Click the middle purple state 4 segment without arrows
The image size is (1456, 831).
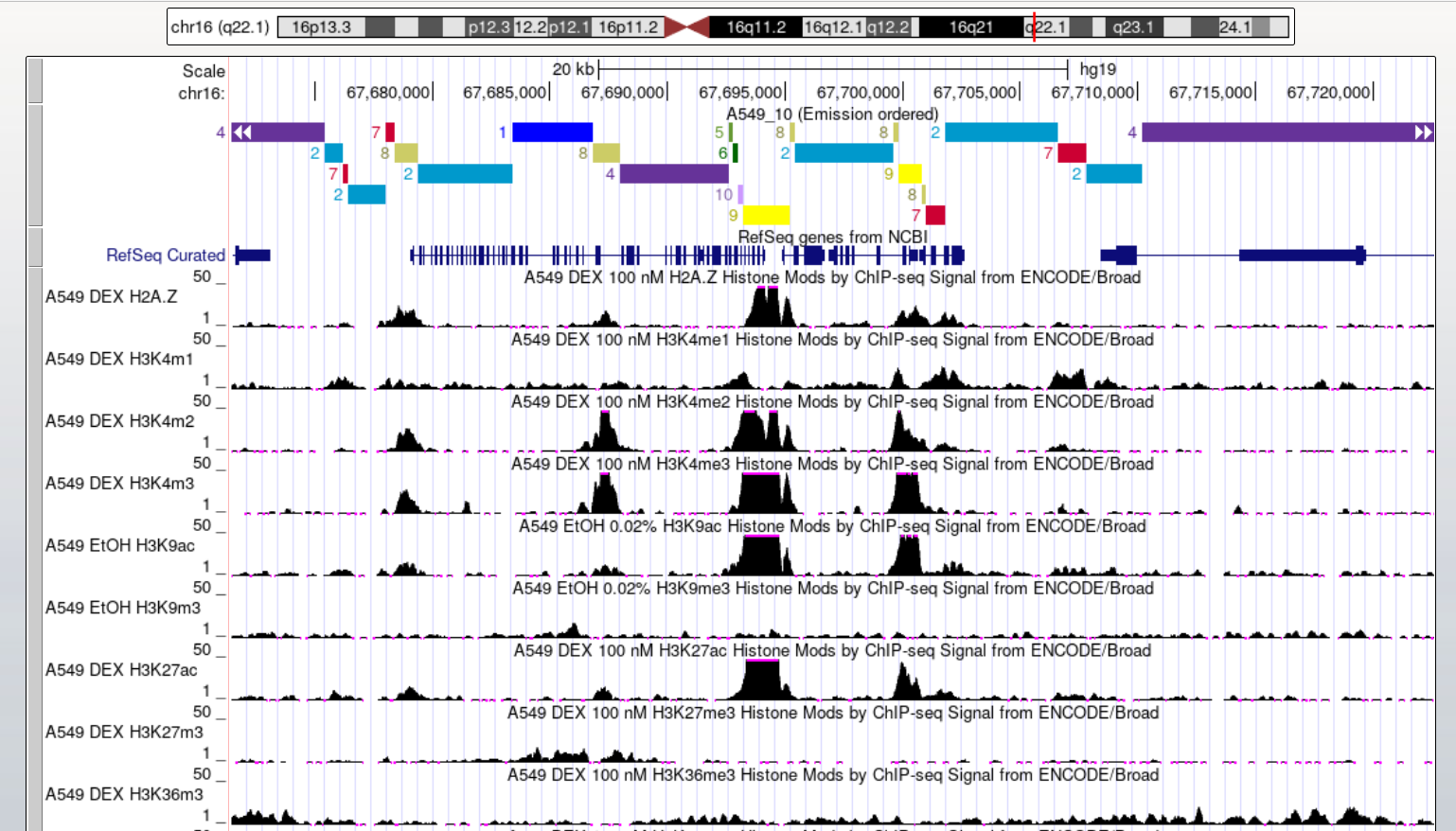point(674,174)
